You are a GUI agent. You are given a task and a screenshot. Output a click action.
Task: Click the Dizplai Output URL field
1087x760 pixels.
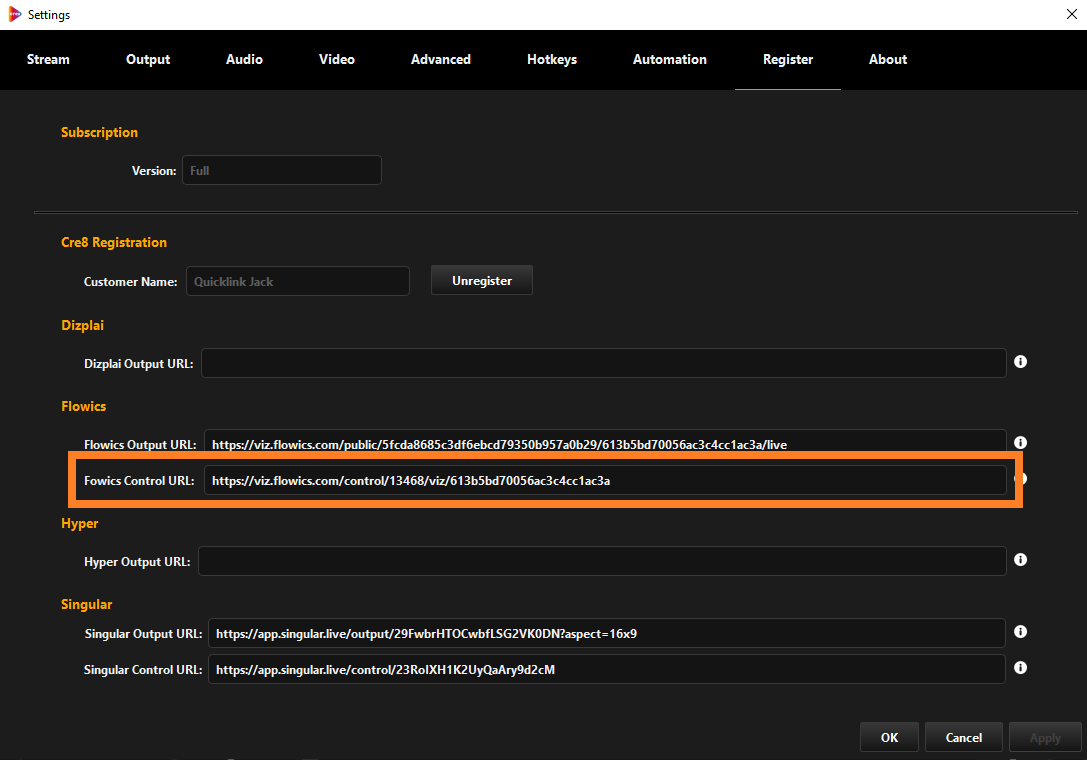tap(604, 363)
